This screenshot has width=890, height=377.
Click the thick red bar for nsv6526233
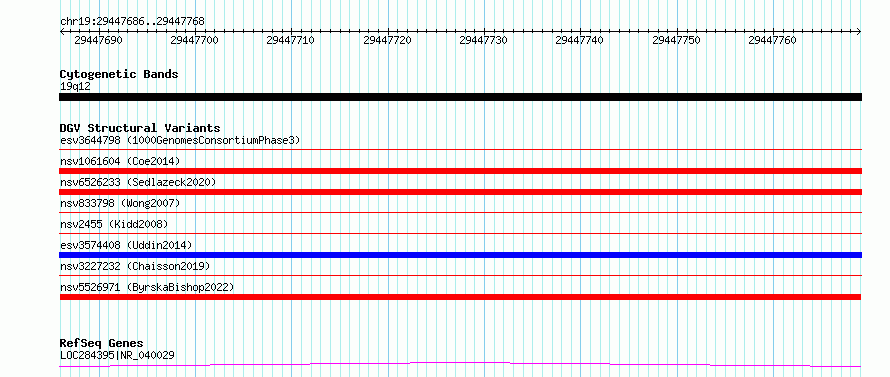click(460, 192)
